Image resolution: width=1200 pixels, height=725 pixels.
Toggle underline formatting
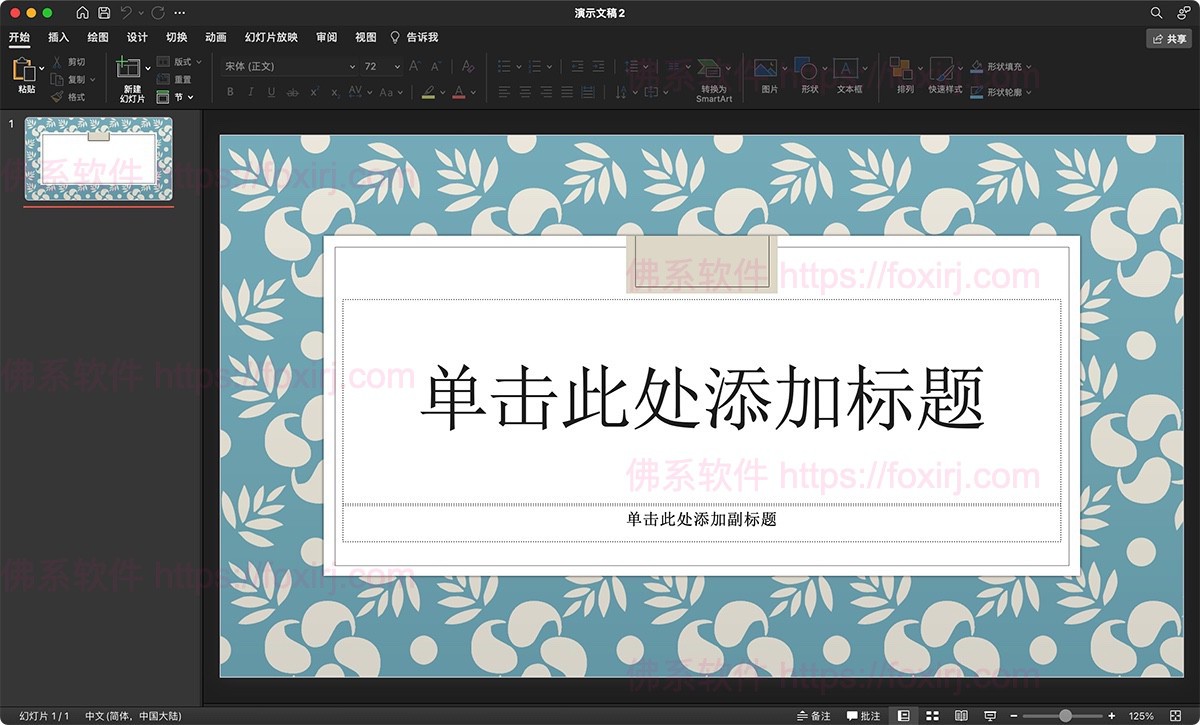pyautogui.click(x=270, y=91)
